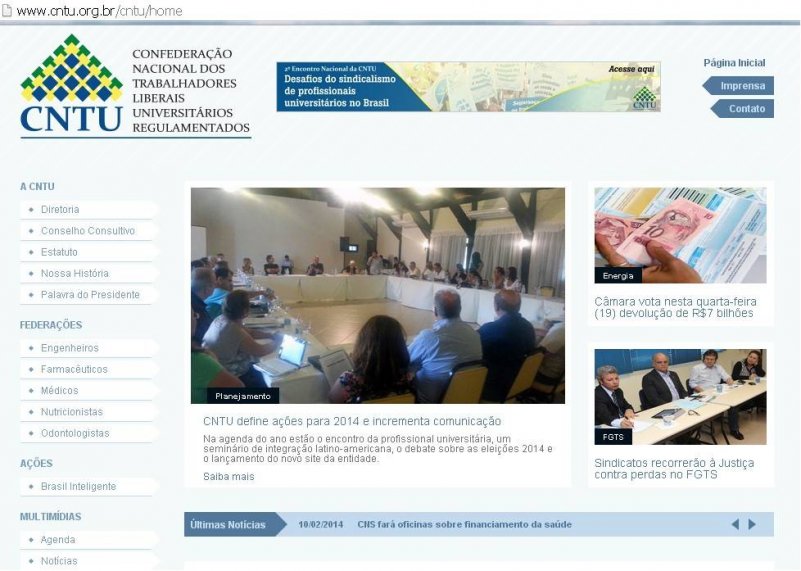Select Palavra do Presidente
The image size is (801, 571).
[x=89, y=295]
